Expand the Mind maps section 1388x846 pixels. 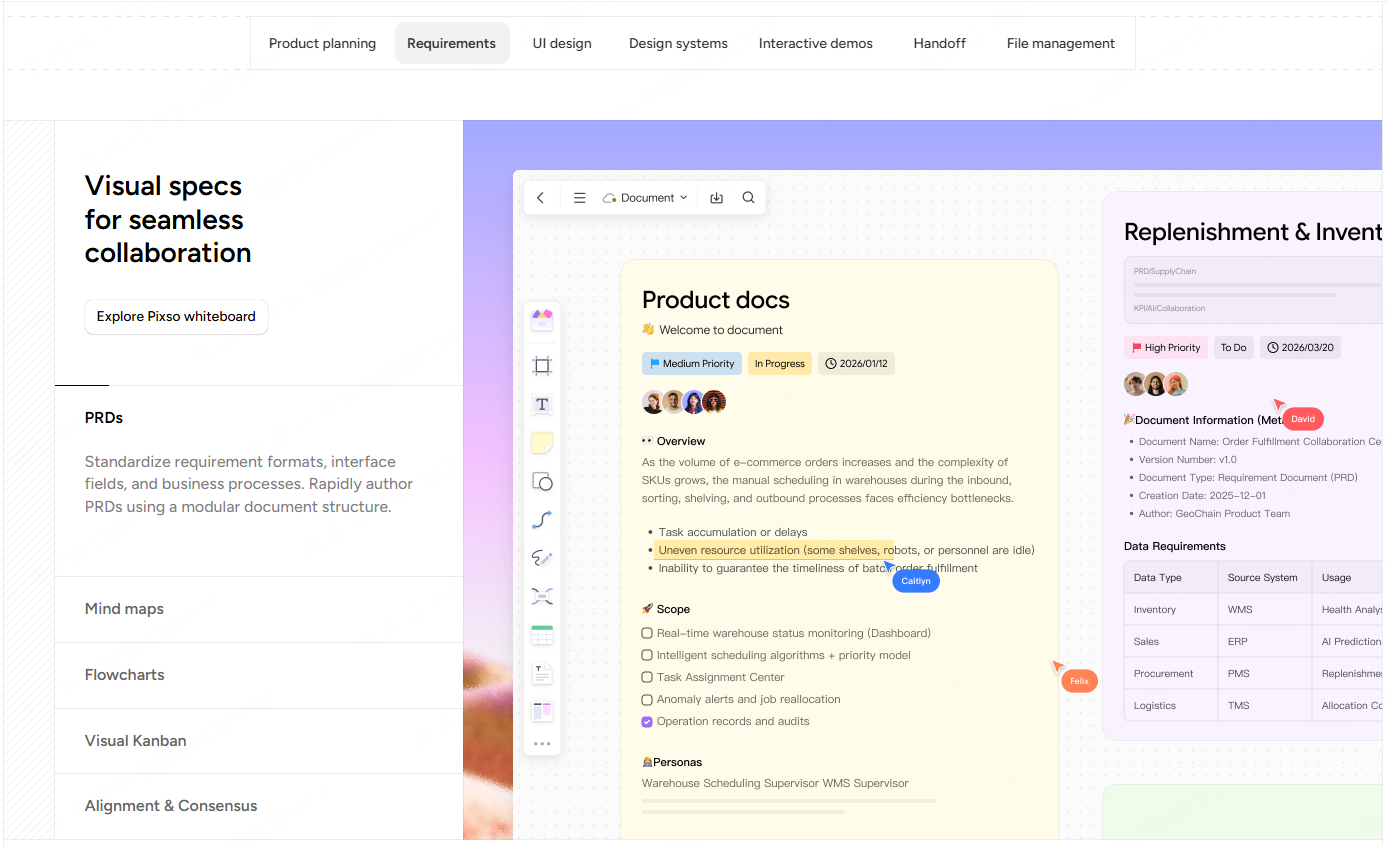[259, 609]
